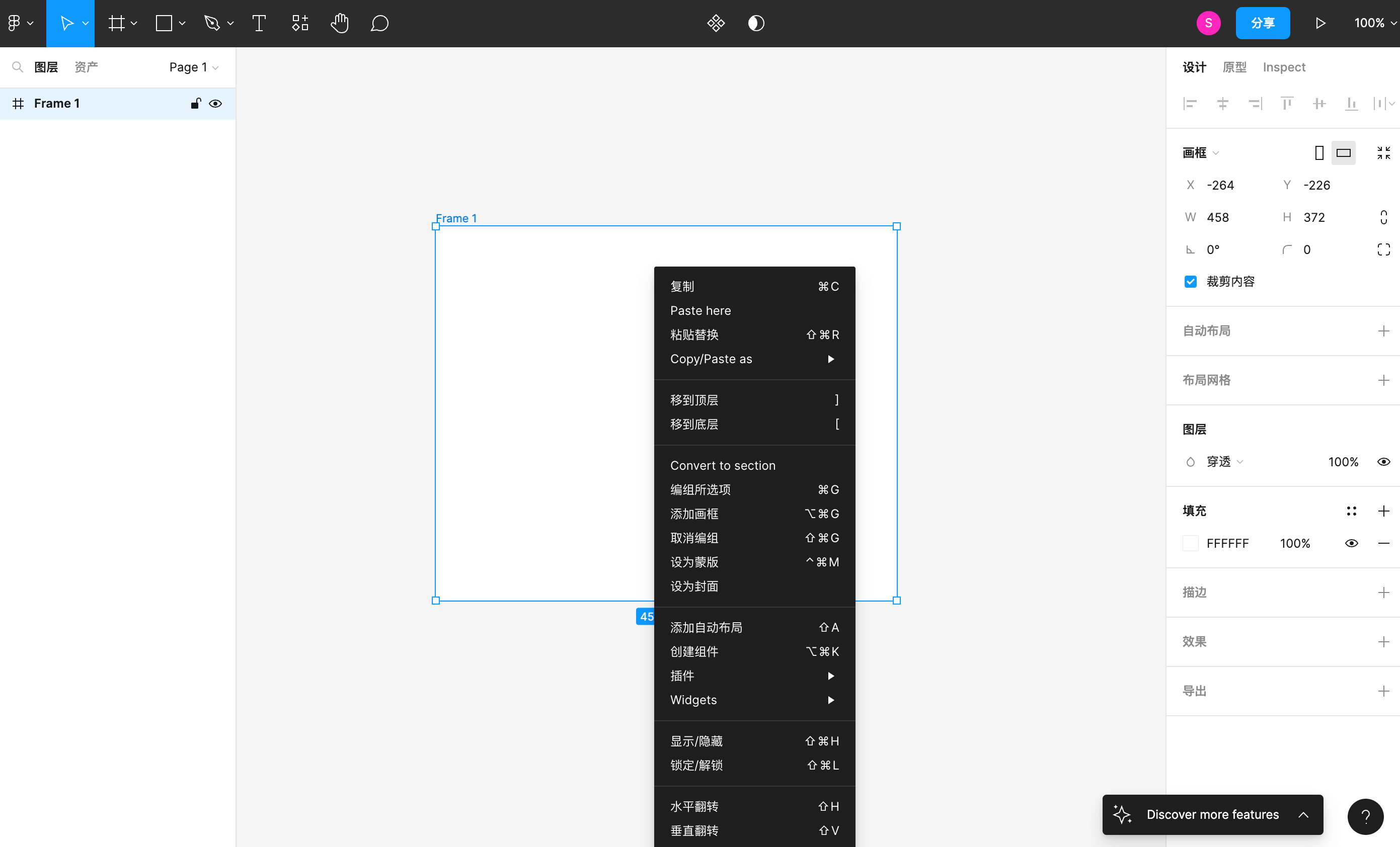Add 描边 stroke with plus button
This screenshot has width=1400, height=847.
click(x=1383, y=592)
